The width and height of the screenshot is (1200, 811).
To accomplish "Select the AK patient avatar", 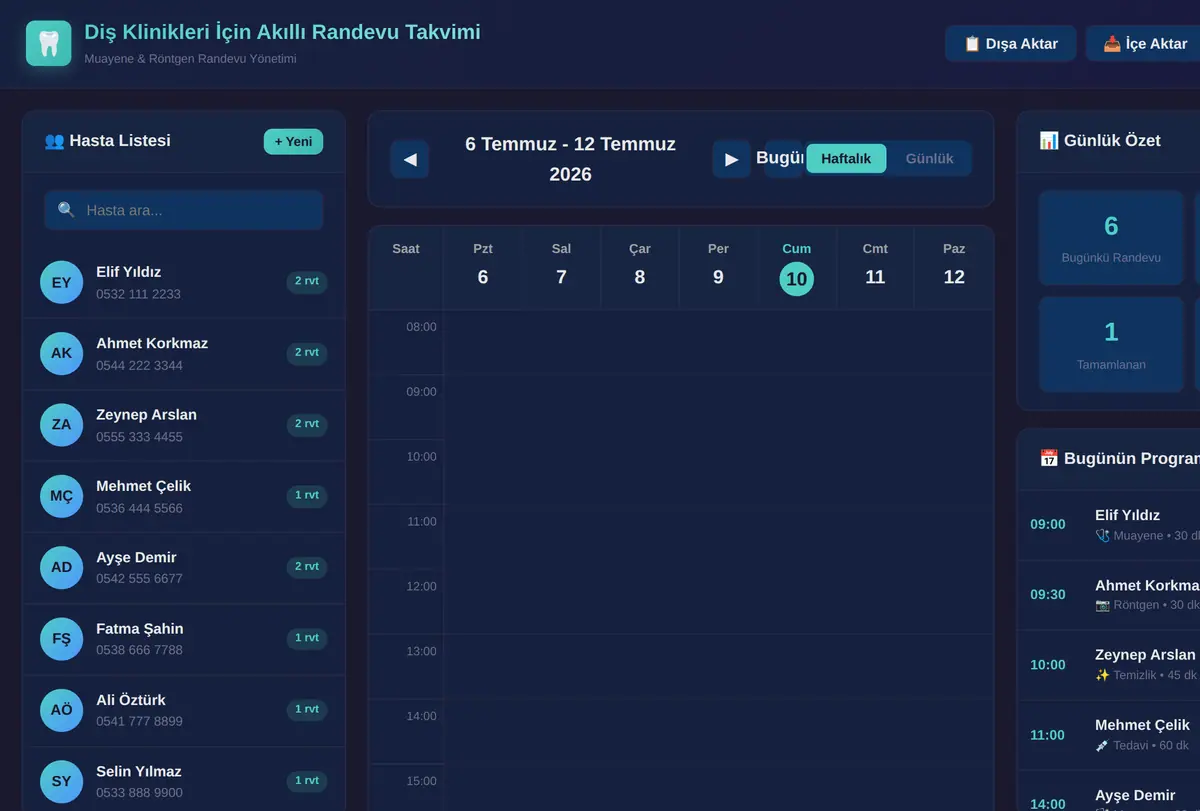I will [61, 353].
